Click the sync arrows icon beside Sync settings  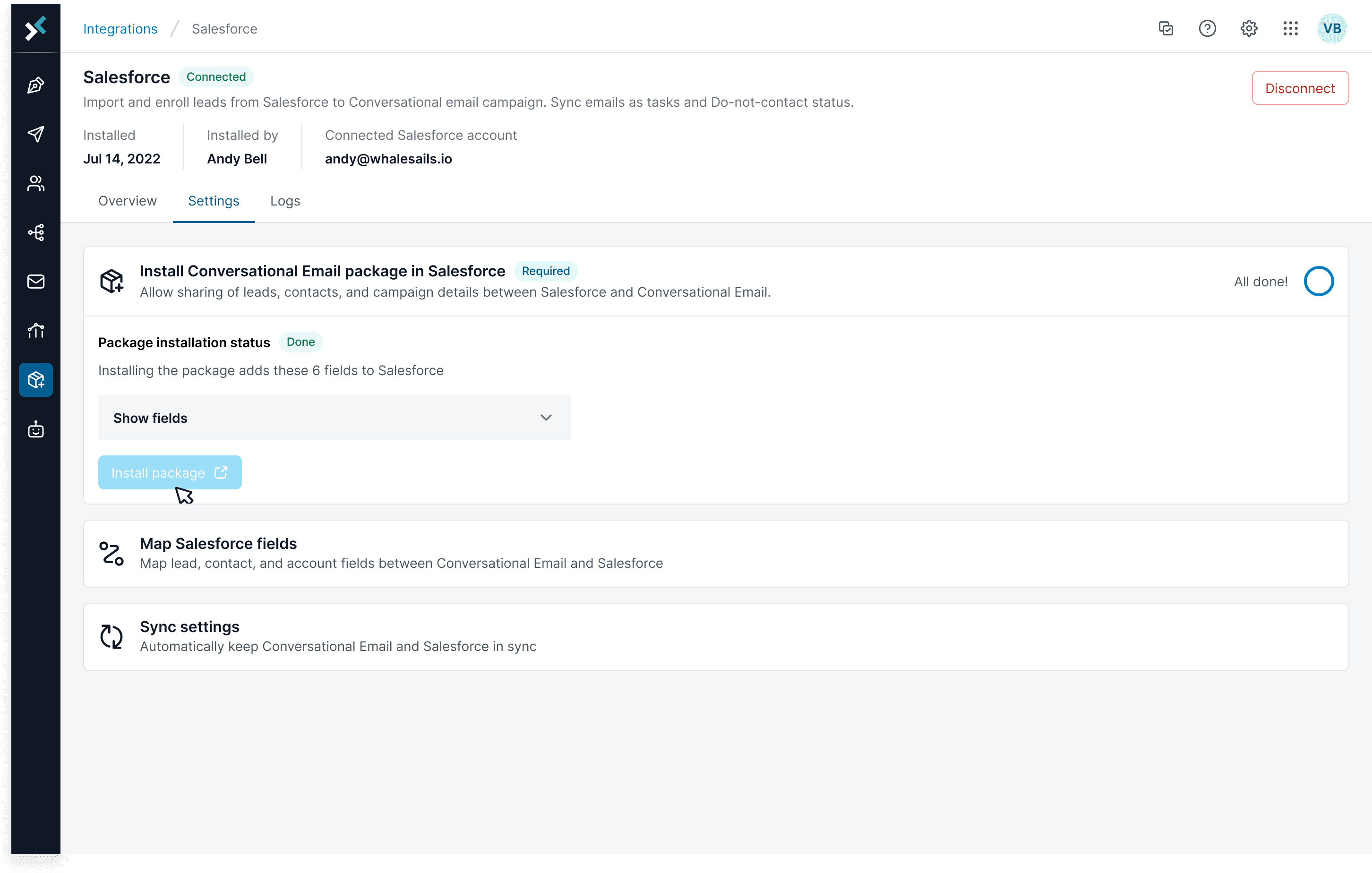pos(111,636)
